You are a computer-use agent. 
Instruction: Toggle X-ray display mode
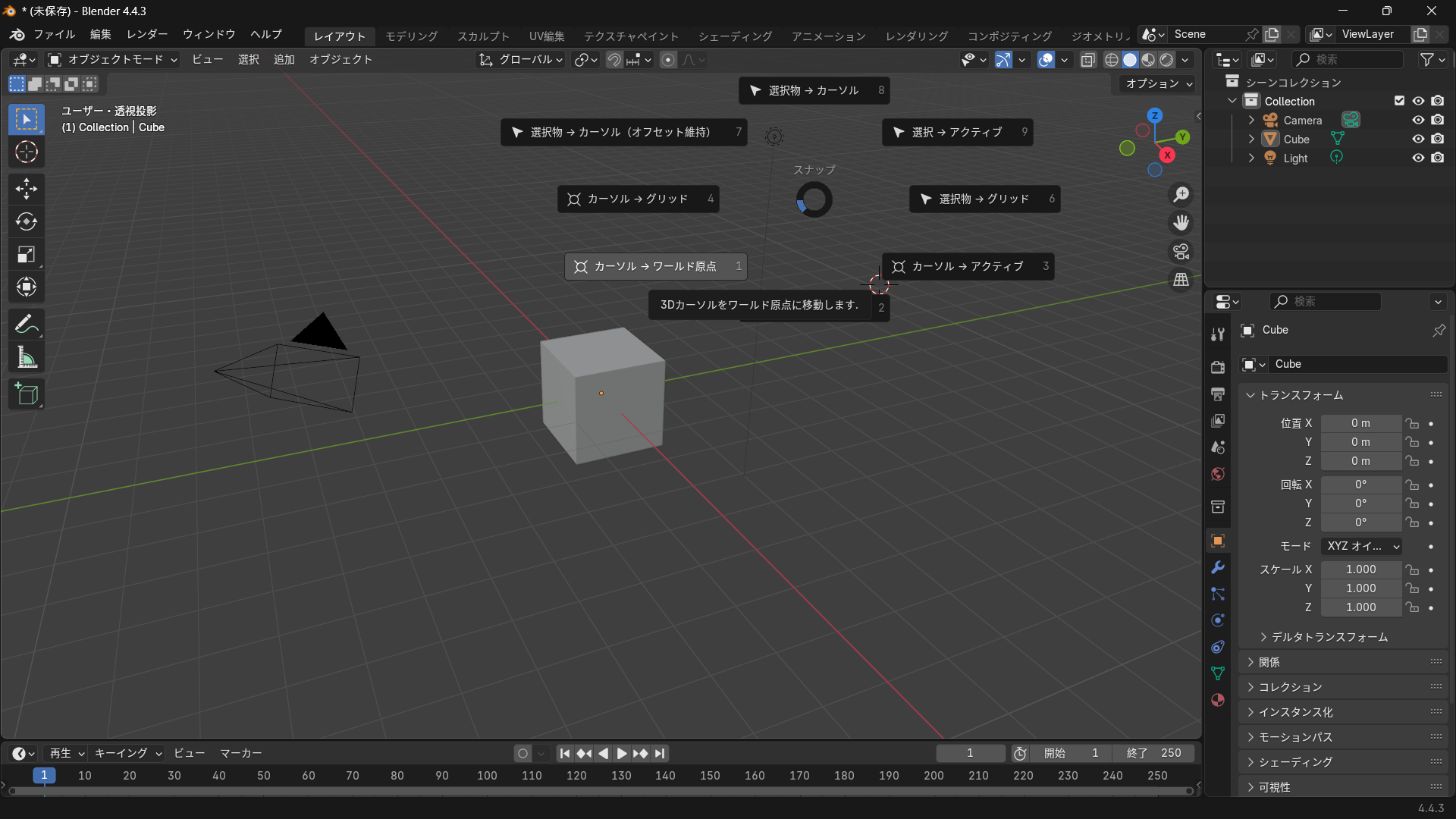(x=1087, y=60)
